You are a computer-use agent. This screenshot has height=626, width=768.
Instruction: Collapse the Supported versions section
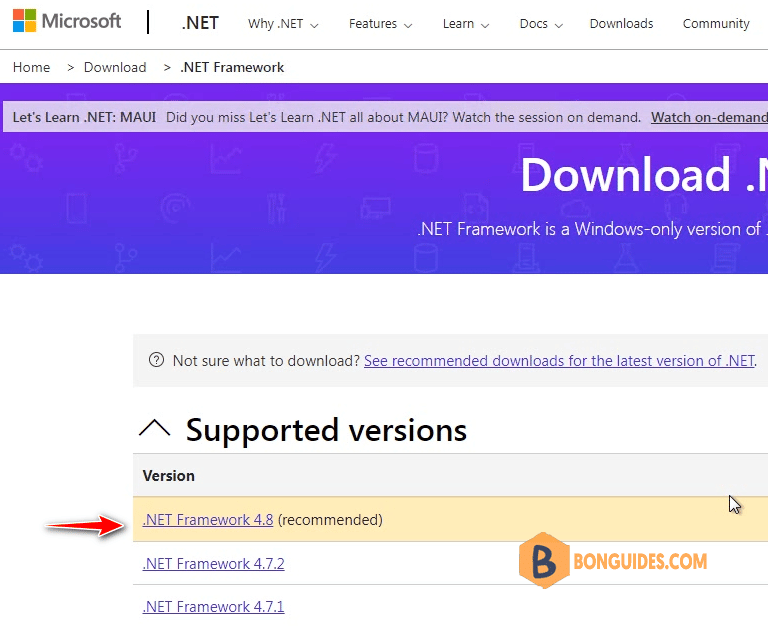pyautogui.click(x=155, y=429)
